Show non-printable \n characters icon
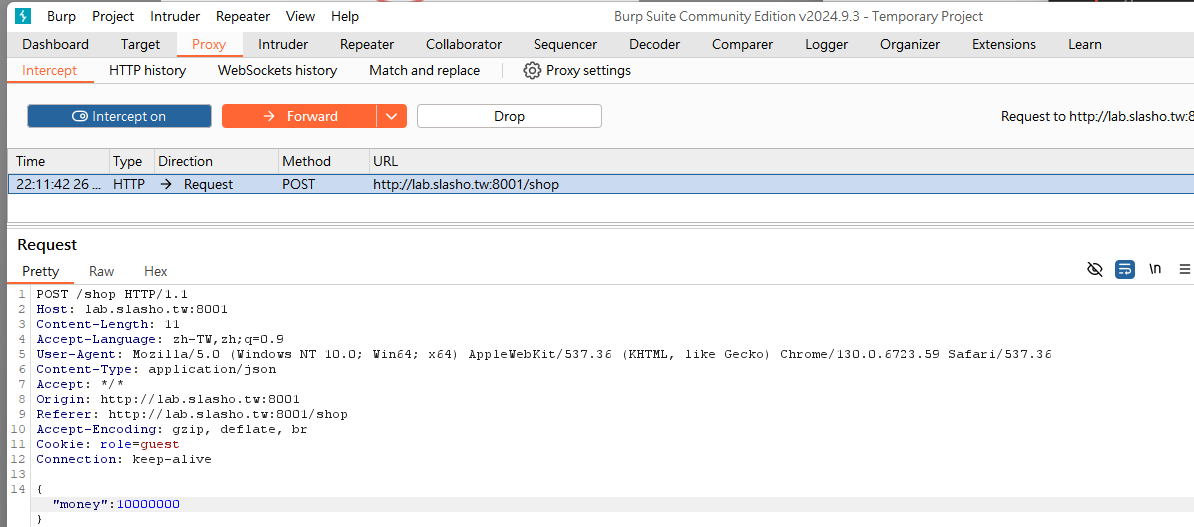Image resolution: width=1194 pixels, height=527 pixels. coord(1155,269)
